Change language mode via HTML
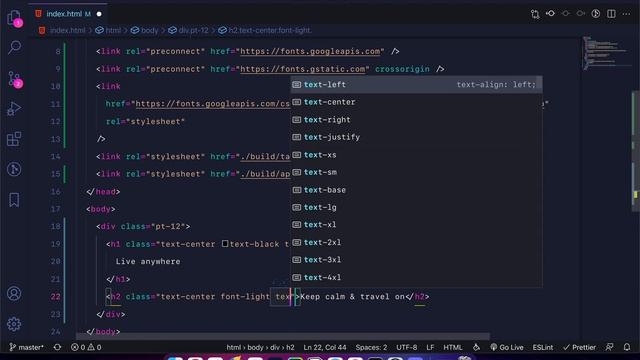Viewport: 640px width, 360px height. 453,347
